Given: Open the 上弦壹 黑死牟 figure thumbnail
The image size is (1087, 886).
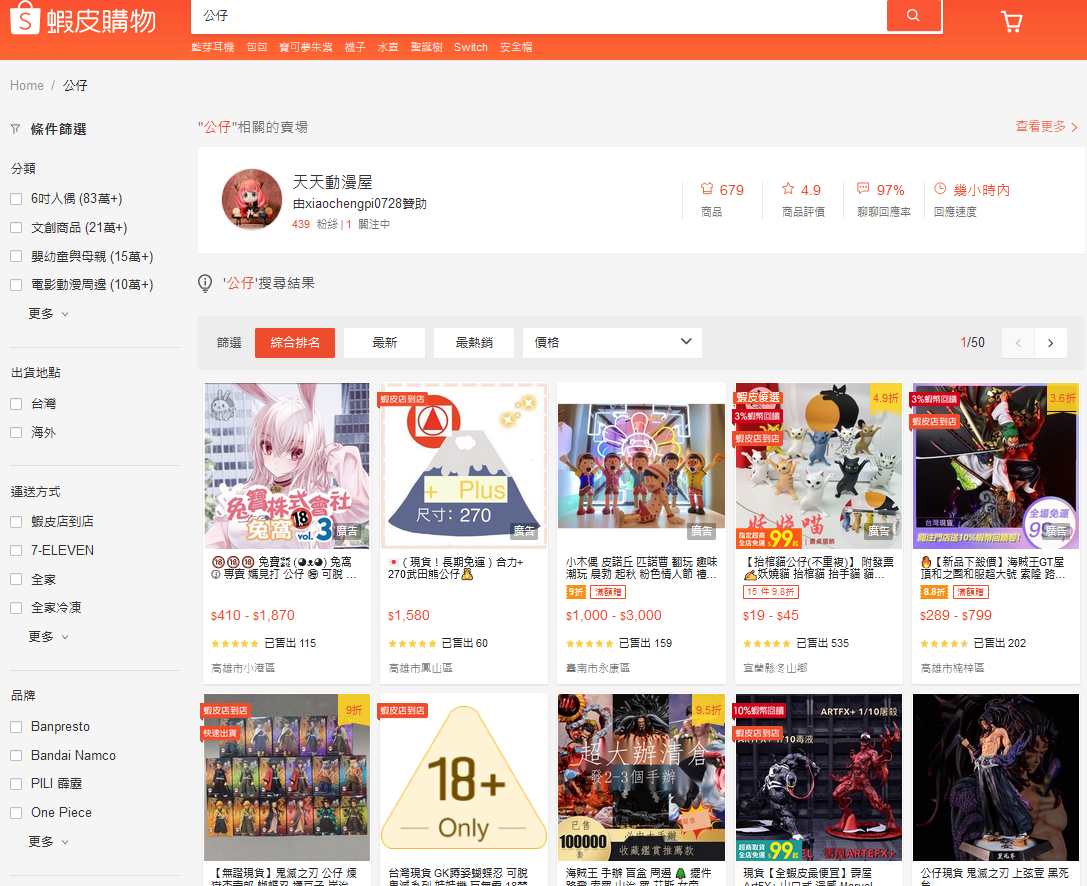Looking at the screenshot, I should click(995, 777).
